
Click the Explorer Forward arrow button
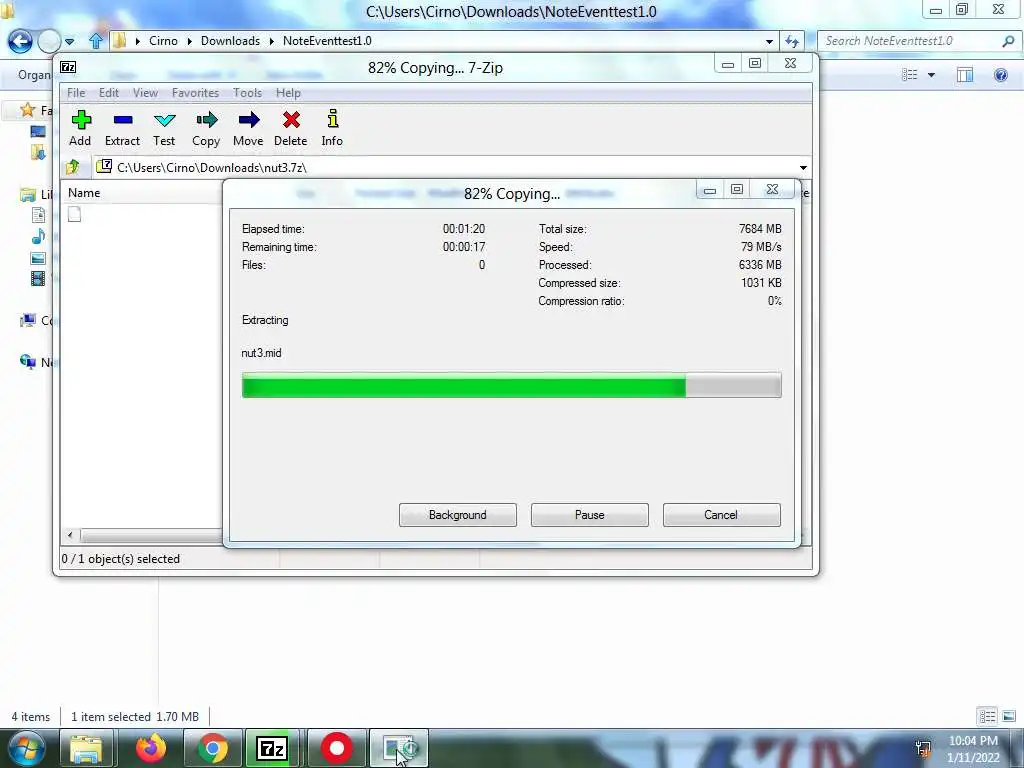(49, 41)
